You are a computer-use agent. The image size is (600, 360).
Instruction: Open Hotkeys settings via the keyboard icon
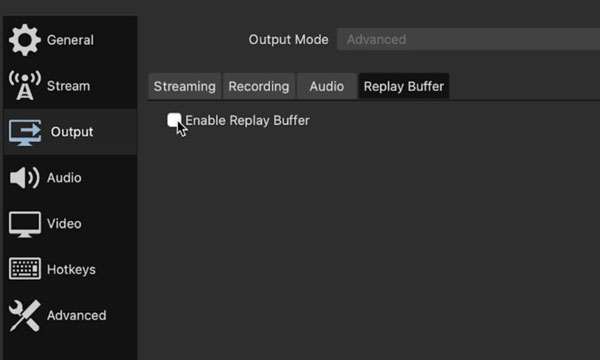tap(25, 269)
